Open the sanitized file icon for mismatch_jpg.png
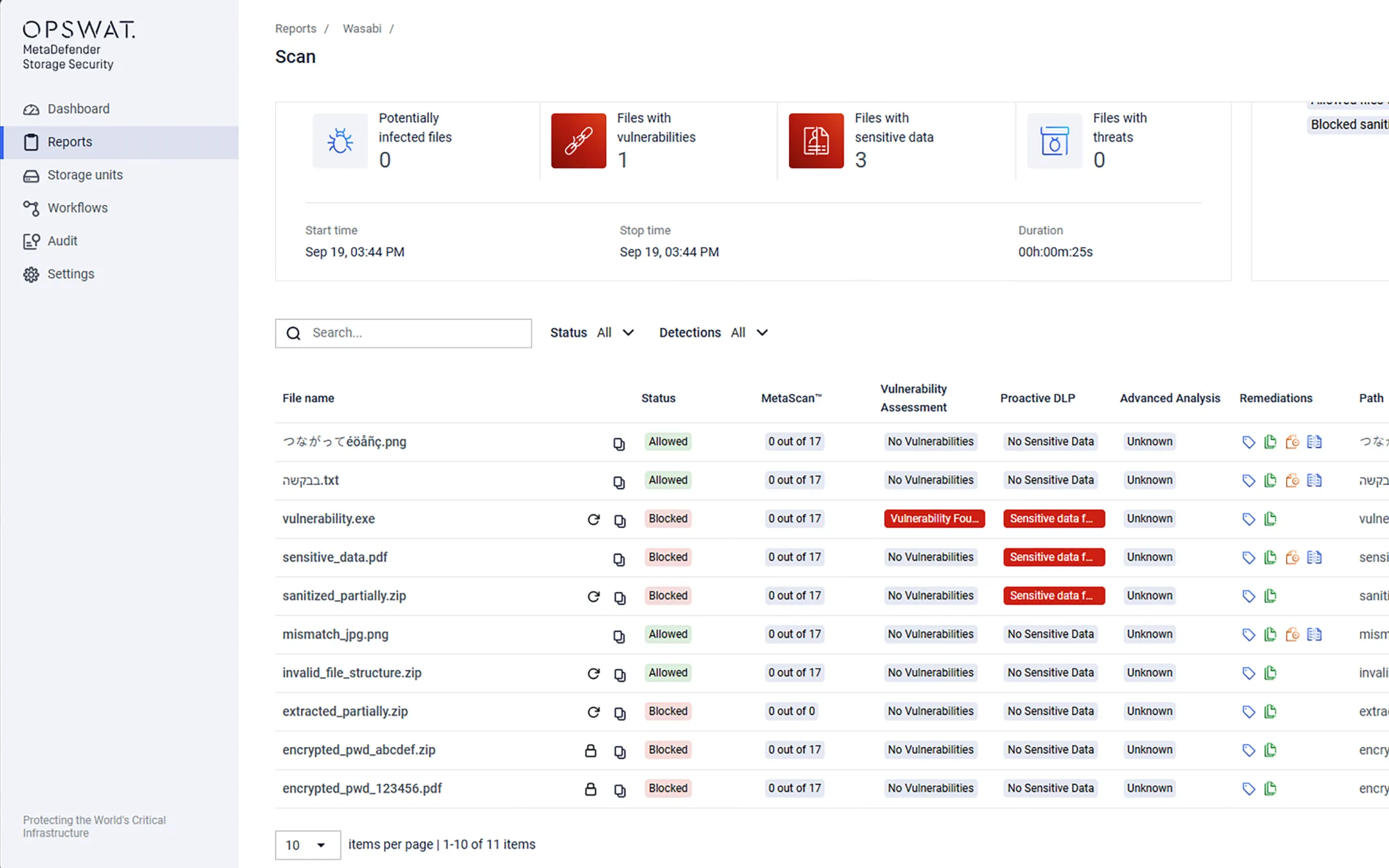 click(x=1293, y=634)
